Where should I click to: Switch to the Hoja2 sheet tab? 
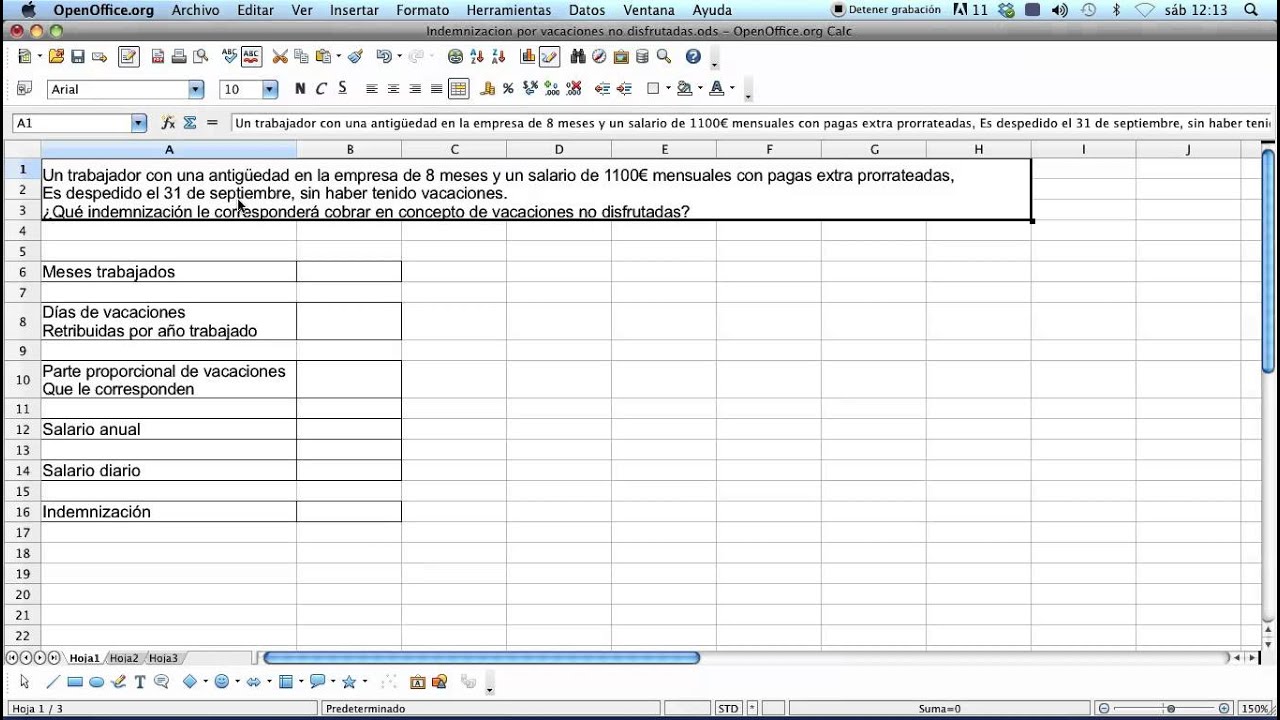point(124,657)
